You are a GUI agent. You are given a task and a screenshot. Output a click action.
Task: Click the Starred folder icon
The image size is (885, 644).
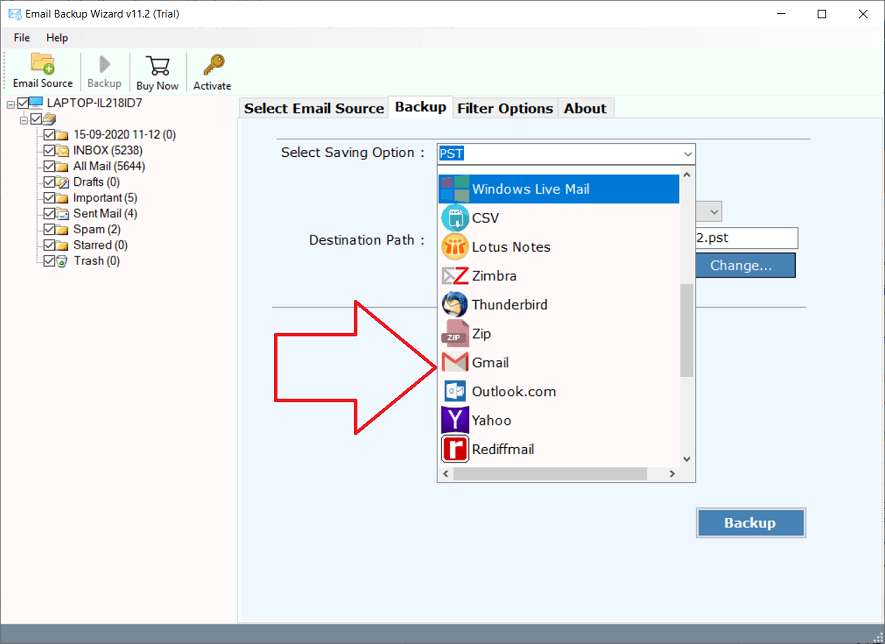coord(62,246)
